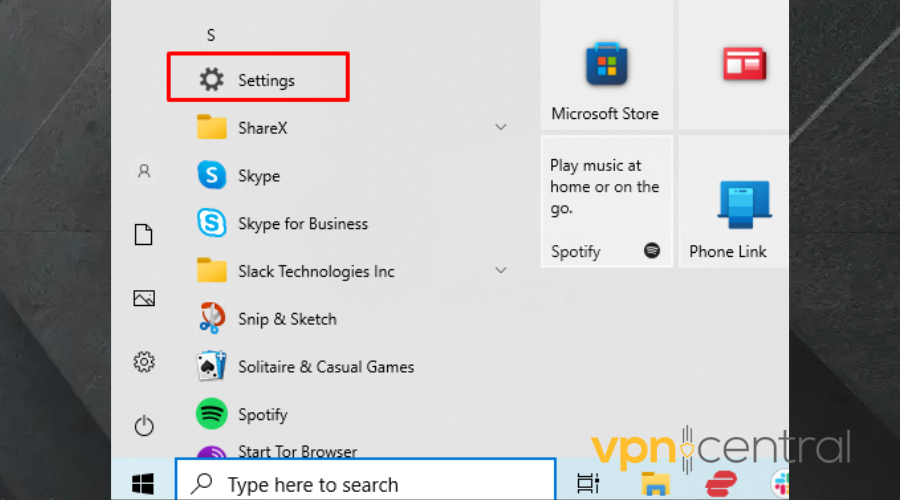Click the letter S group header
This screenshot has width=900, height=500.
click(211, 35)
